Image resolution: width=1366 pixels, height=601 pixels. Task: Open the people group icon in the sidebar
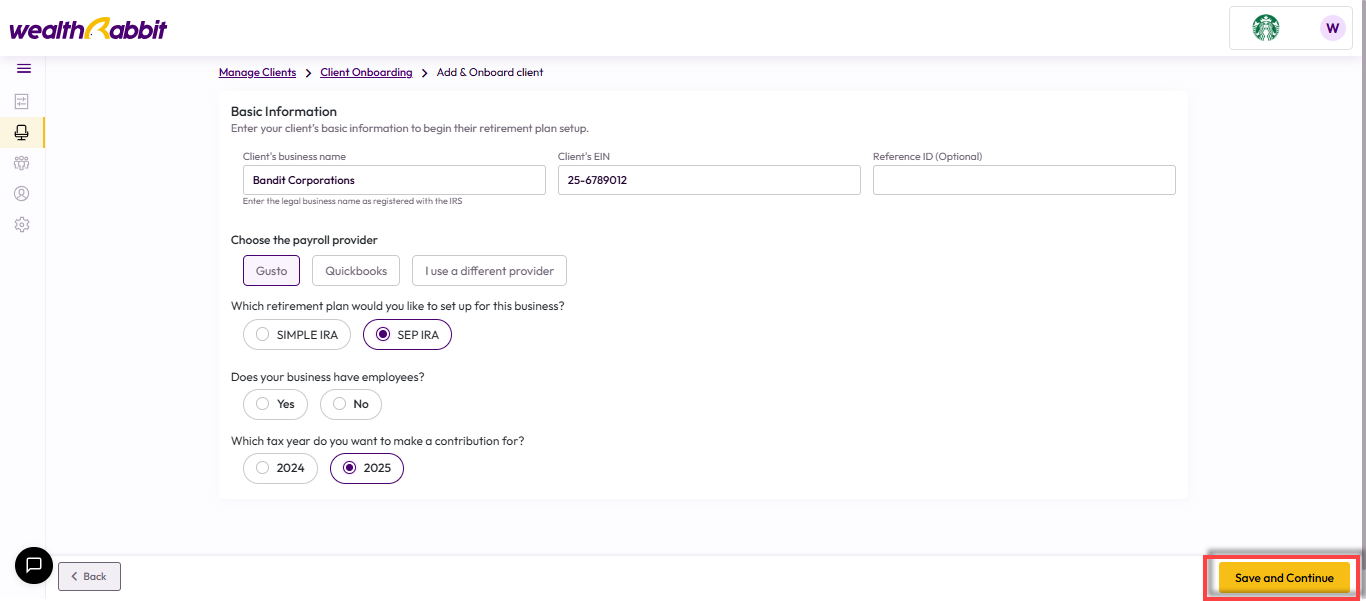(22, 163)
